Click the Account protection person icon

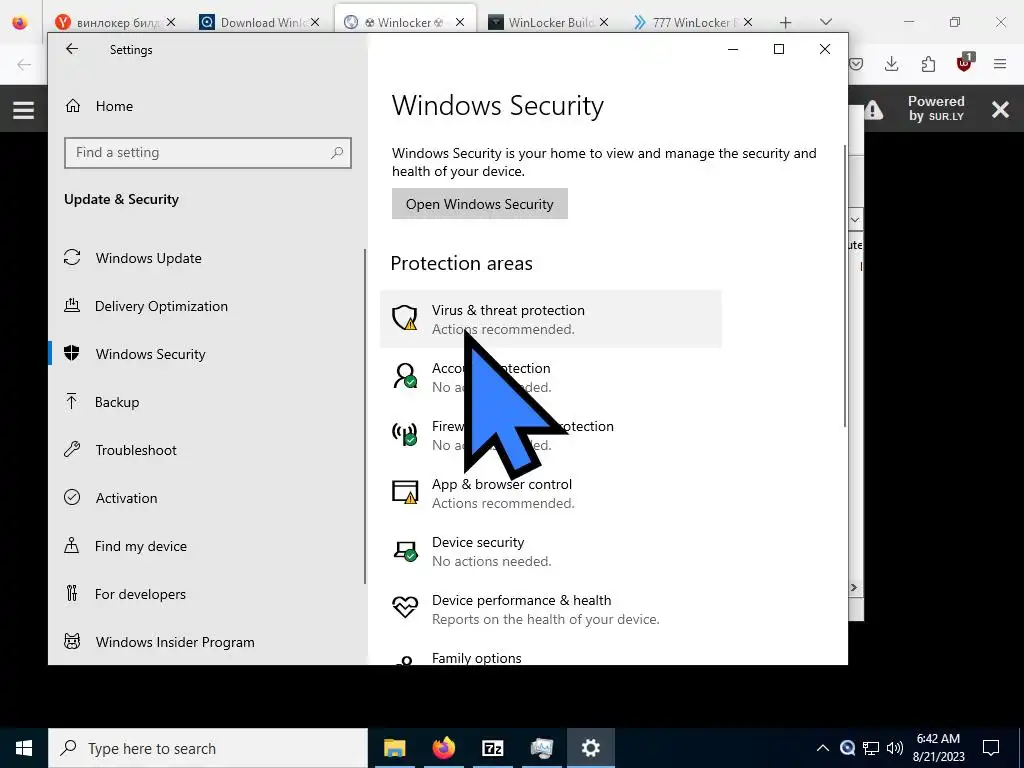tap(405, 376)
